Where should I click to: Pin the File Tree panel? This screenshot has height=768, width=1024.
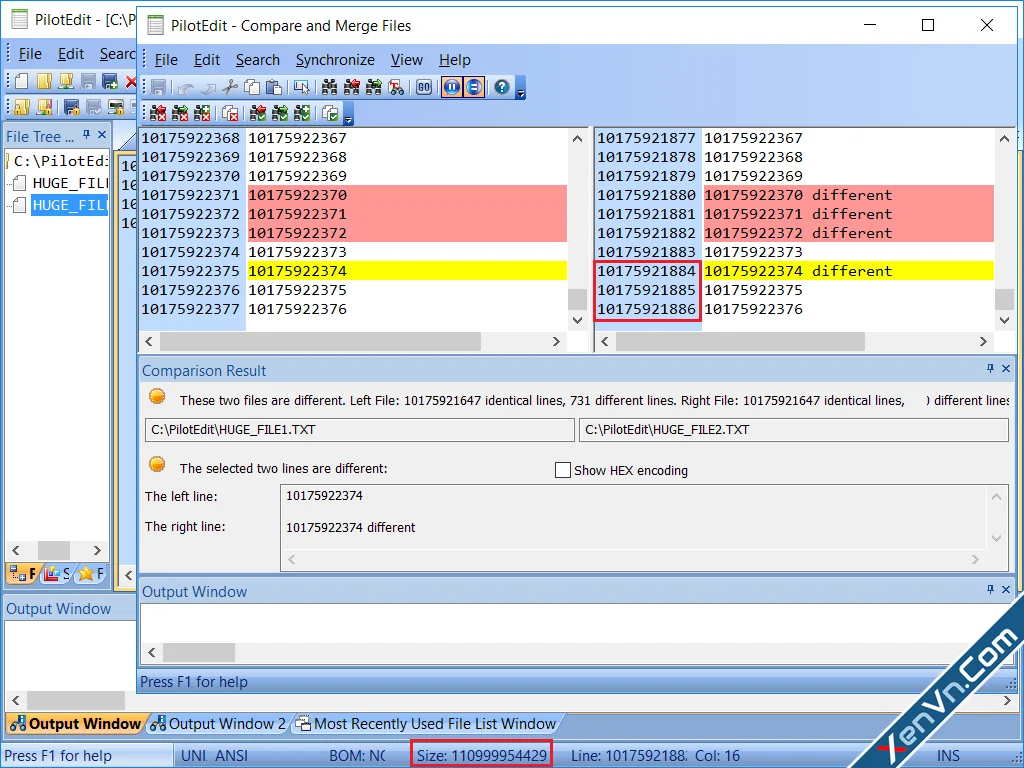click(86, 135)
